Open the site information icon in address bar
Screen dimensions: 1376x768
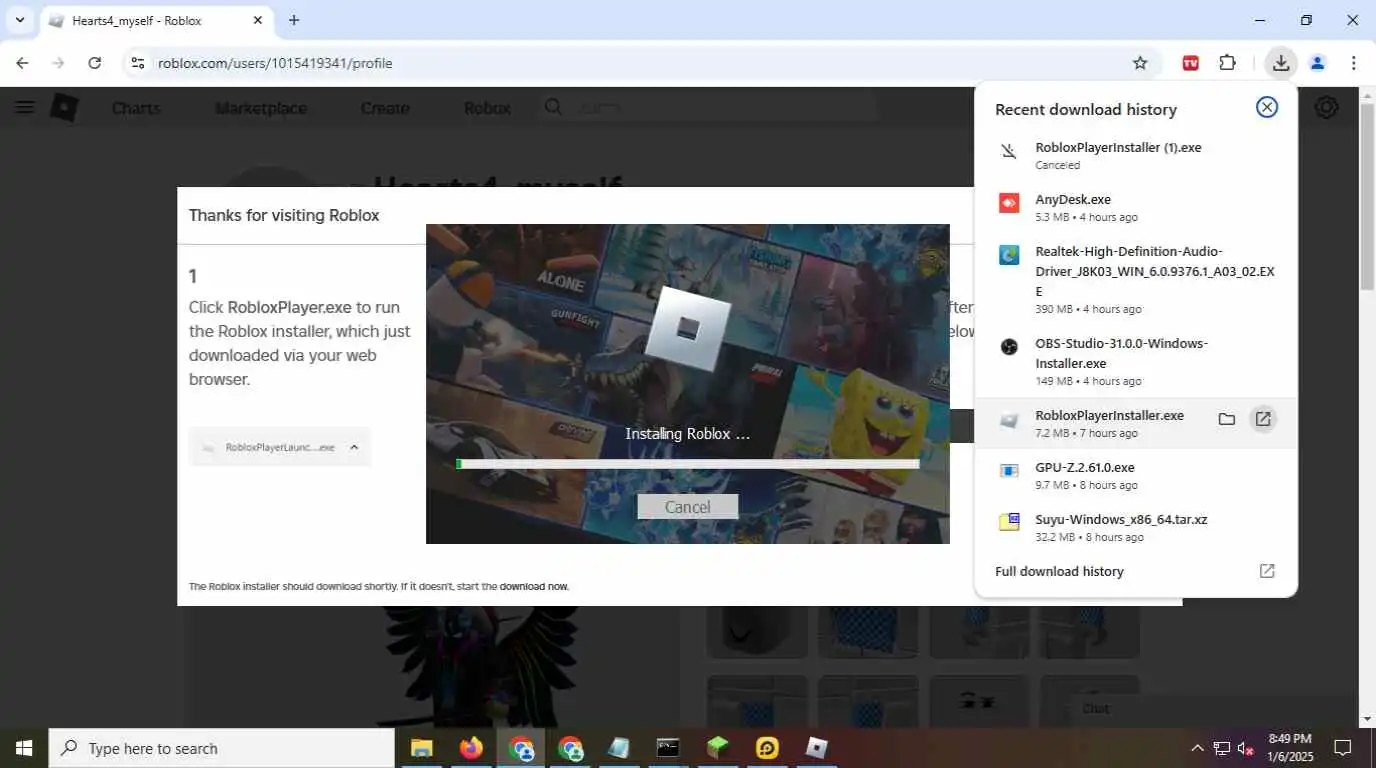click(x=138, y=63)
